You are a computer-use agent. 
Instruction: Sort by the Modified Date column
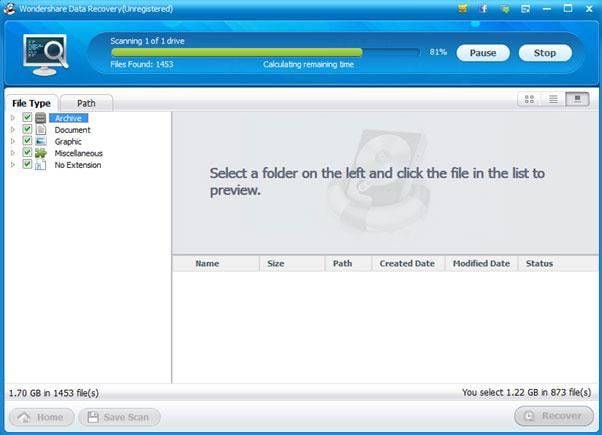click(481, 263)
